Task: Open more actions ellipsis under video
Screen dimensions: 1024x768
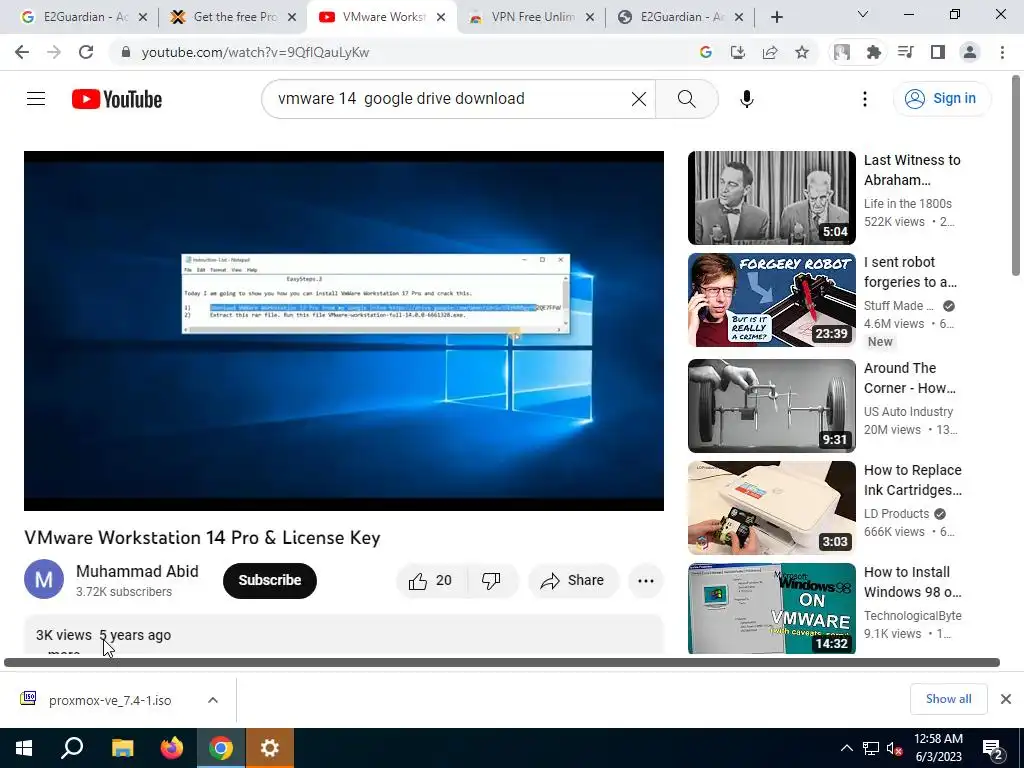Action: click(646, 580)
